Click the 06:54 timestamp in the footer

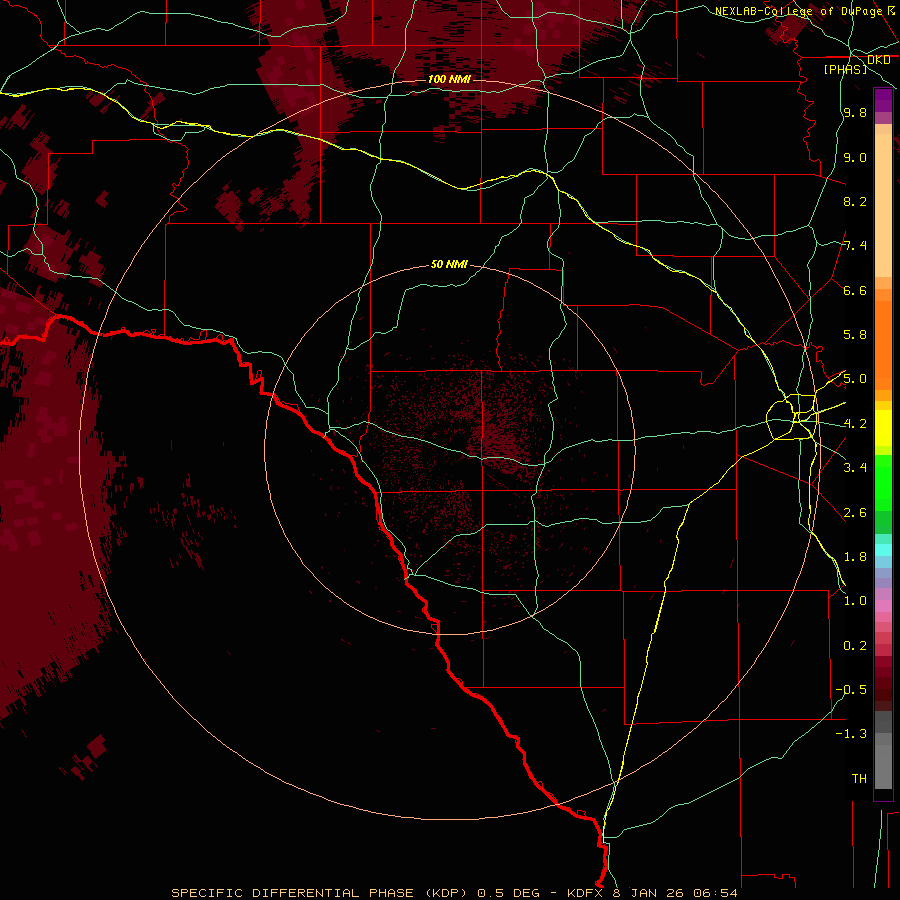[715, 893]
